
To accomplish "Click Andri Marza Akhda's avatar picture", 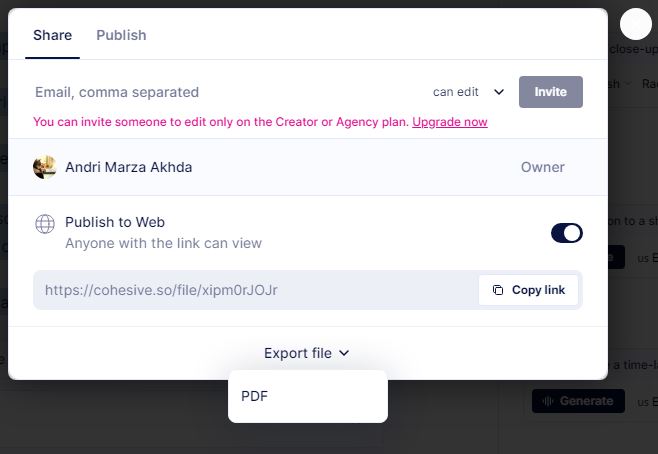I will click(x=44, y=167).
